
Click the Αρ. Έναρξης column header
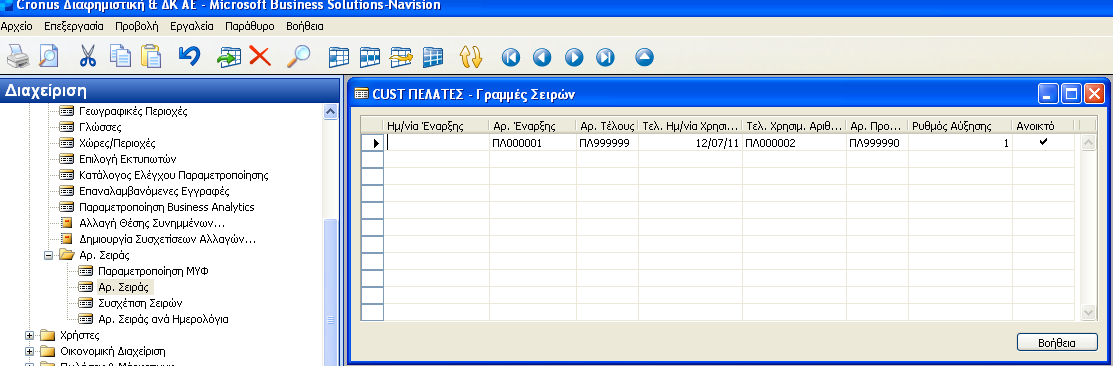[532, 126]
